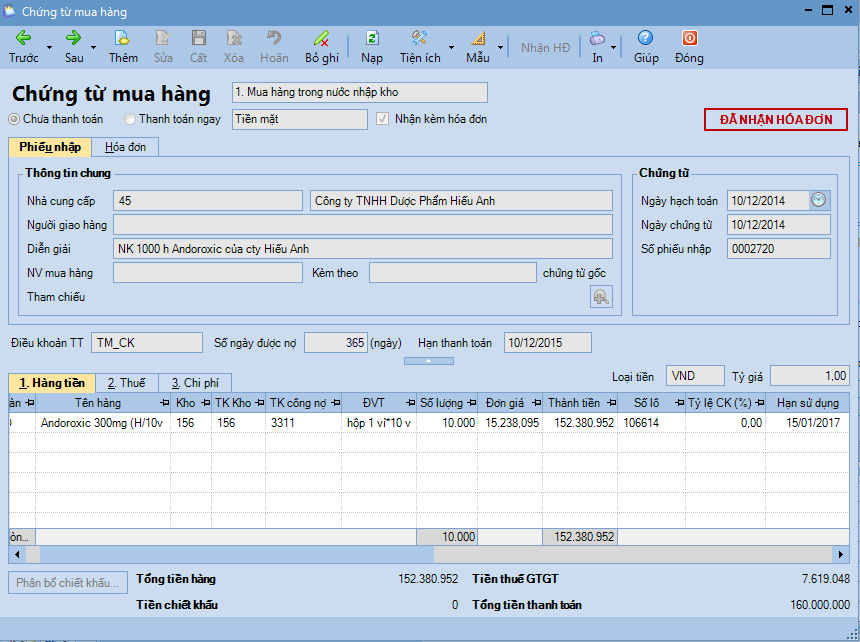Select the 1. Hàng tiền tab
Screen dimensions: 860x642
tap(52, 383)
